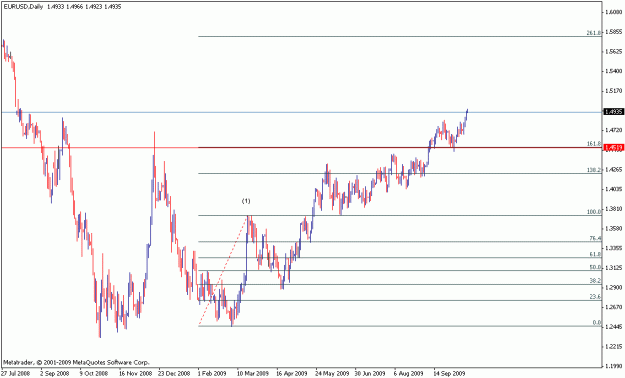Image resolution: width=625 pixels, height=378 pixels.
Task: Click the 0.0 Fibonacci level label
Action: click(x=597, y=323)
